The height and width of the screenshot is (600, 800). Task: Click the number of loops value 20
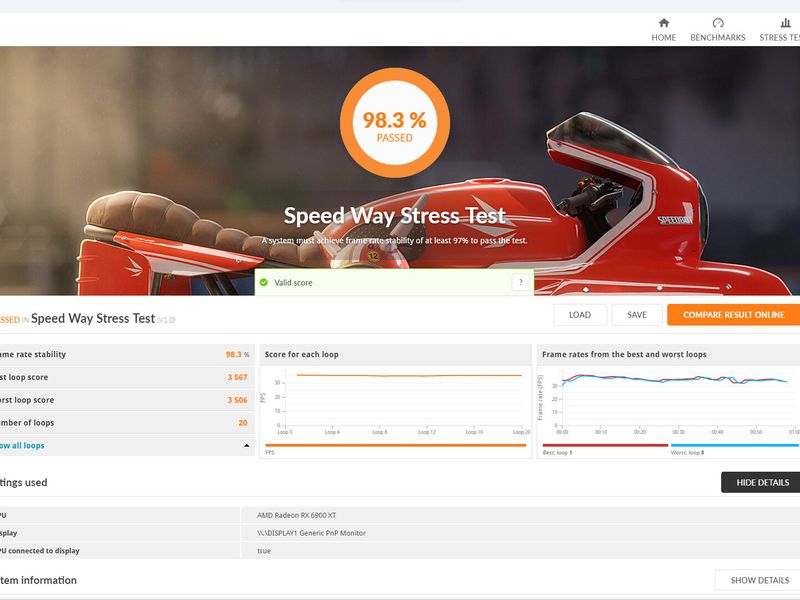point(243,422)
